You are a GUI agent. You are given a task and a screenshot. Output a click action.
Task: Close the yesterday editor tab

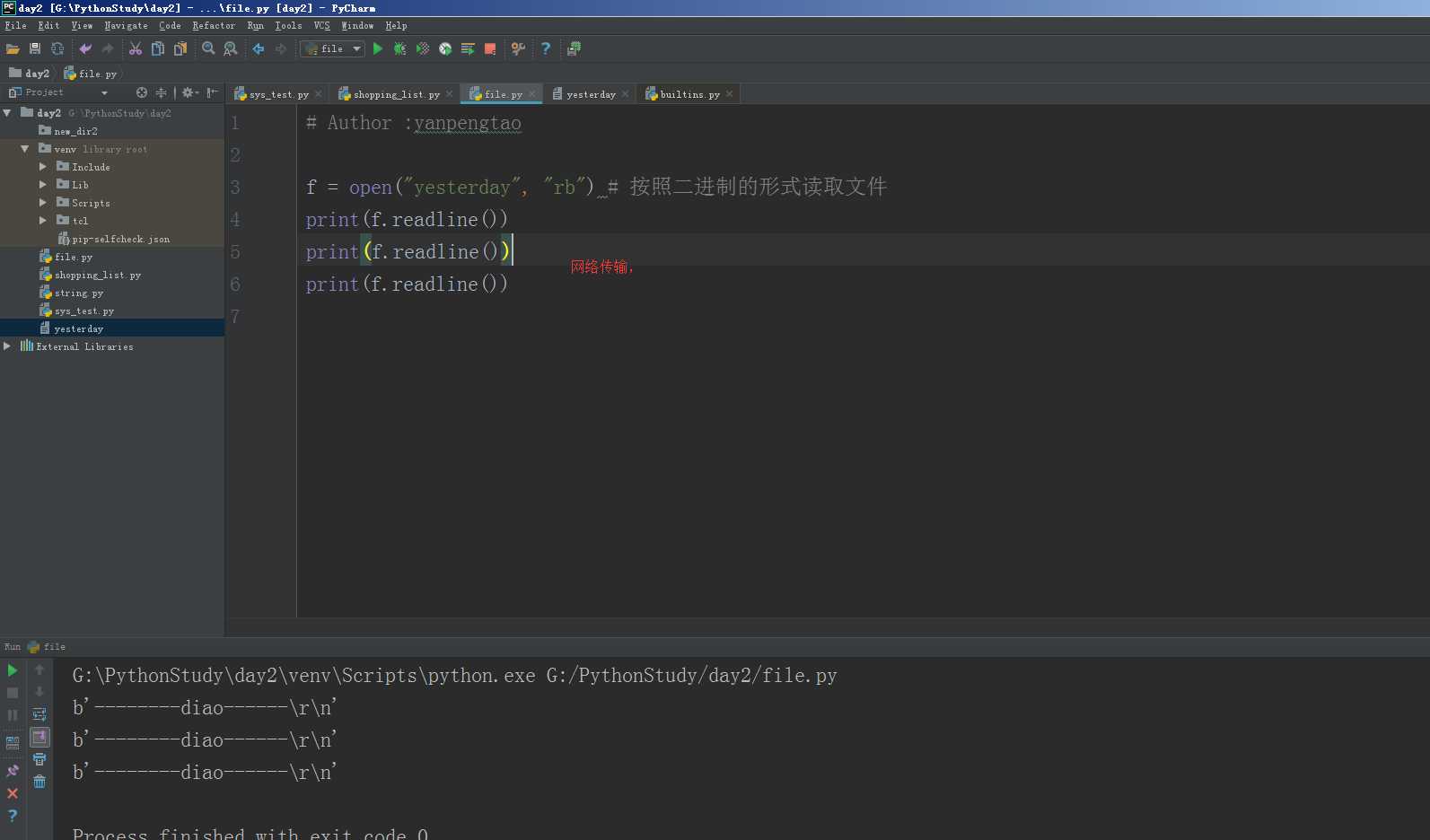(x=626, y=94)
